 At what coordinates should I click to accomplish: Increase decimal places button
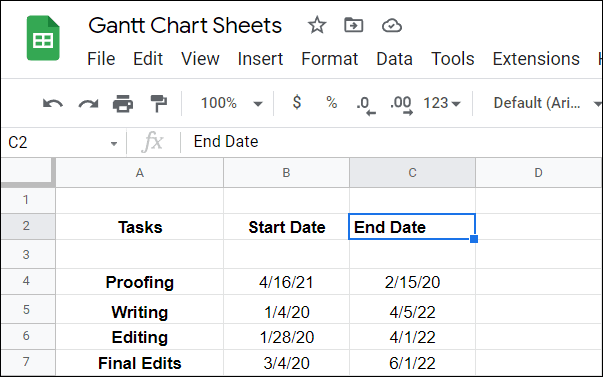[x=401, y=105]
